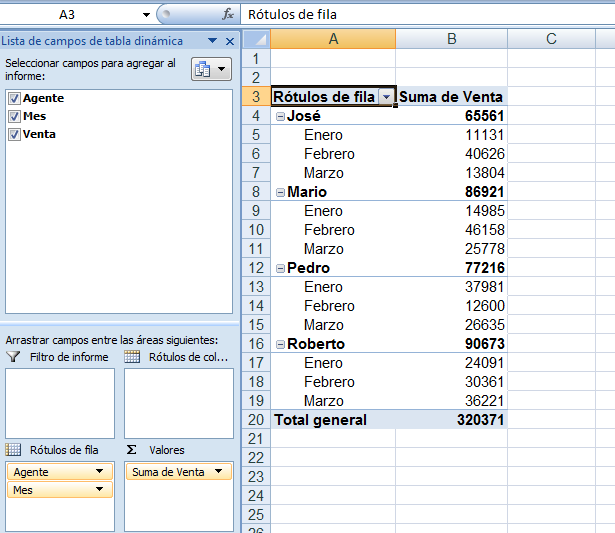Open the Name Box dropdown arrow
The image size is (615, 533).
146,15
